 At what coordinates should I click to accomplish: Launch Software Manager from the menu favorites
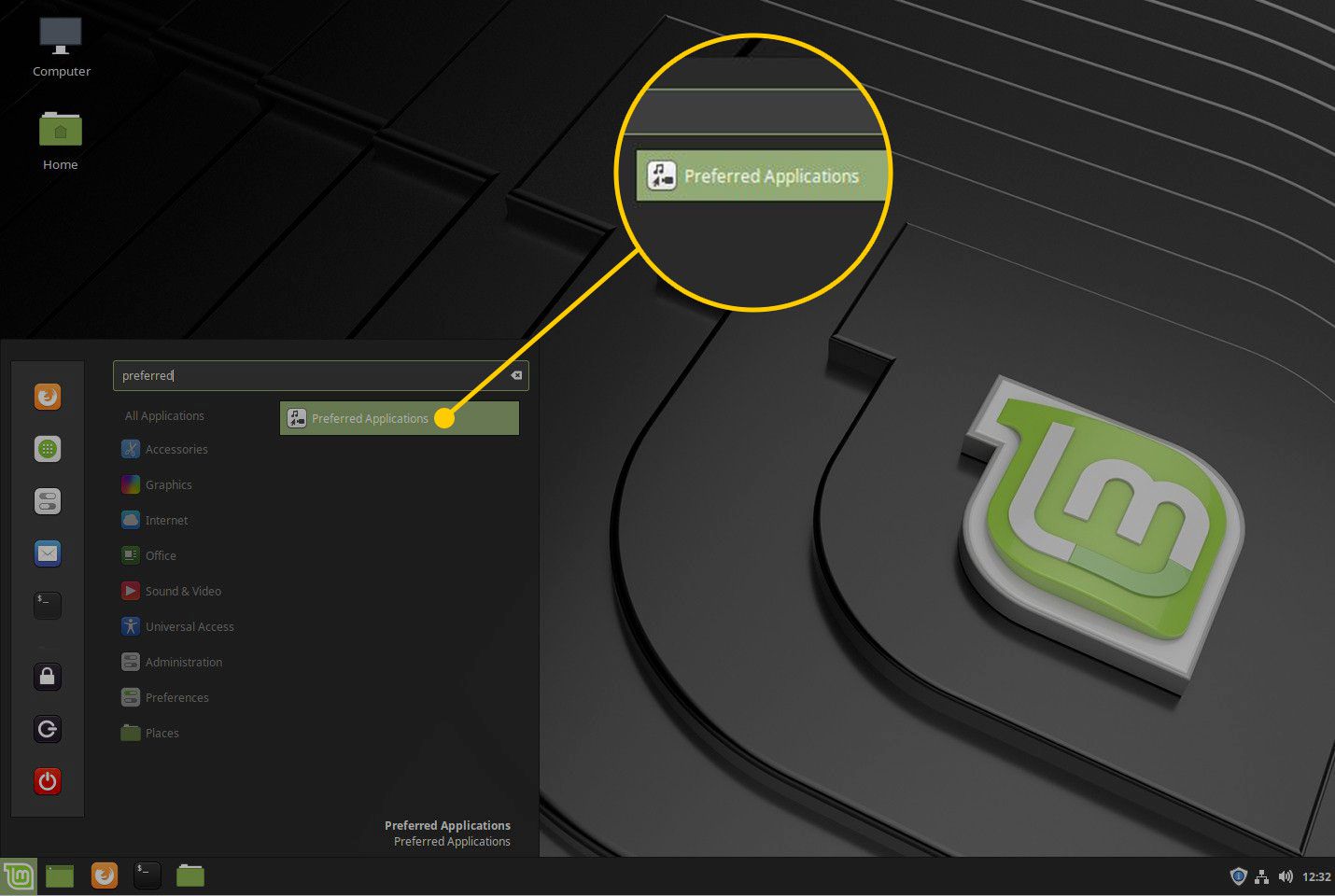coord(48,449)
